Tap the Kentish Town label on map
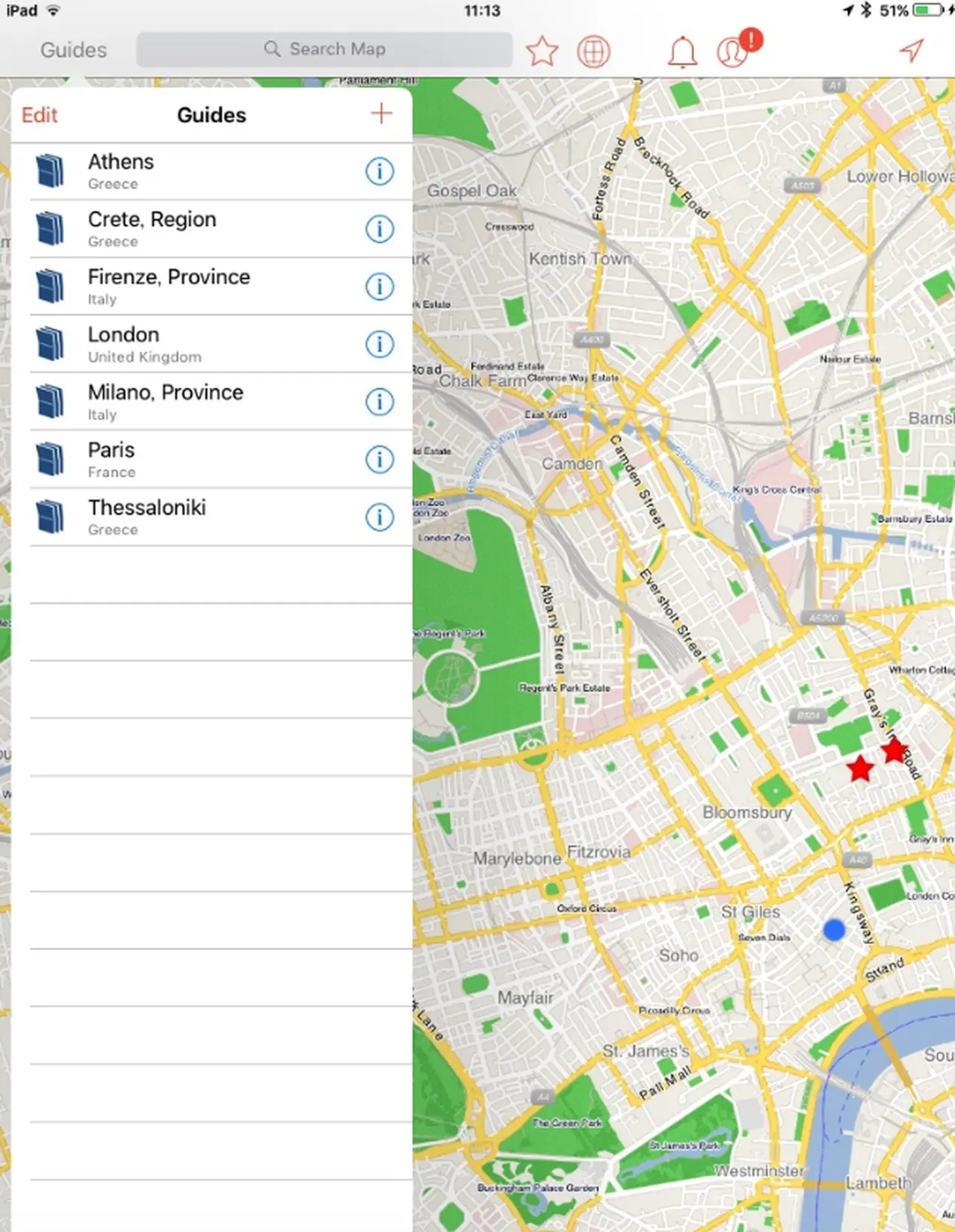This screenshot has width=955, height=1232. point(580,259)
